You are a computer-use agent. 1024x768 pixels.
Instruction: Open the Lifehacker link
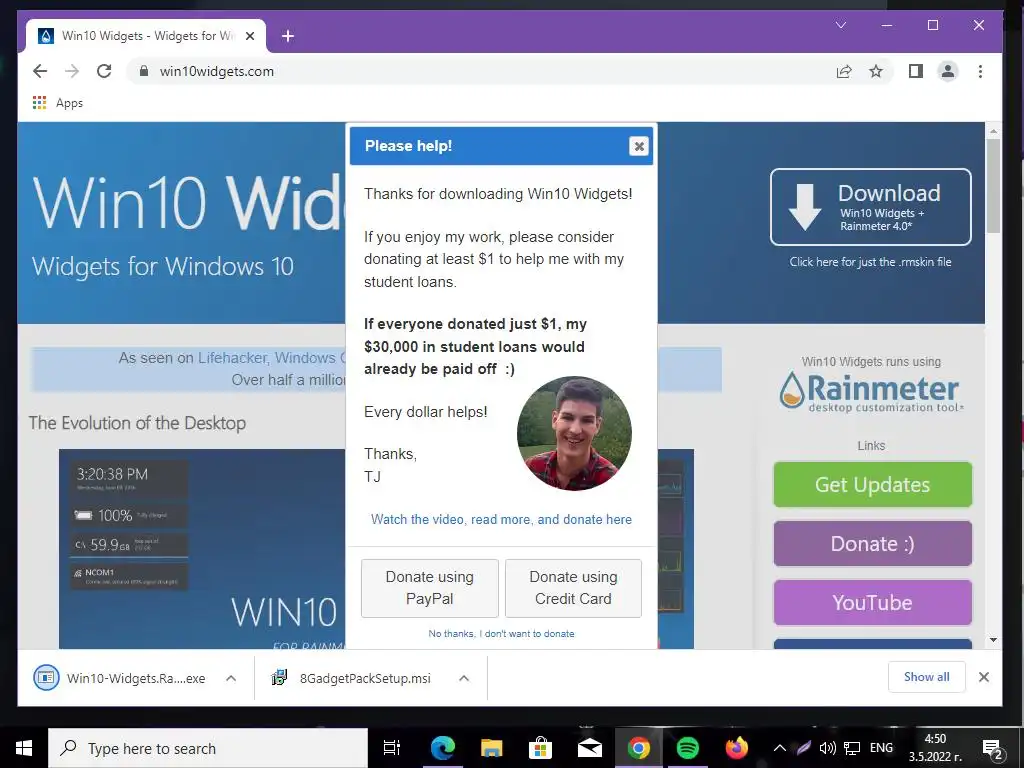tap(232, 358)
